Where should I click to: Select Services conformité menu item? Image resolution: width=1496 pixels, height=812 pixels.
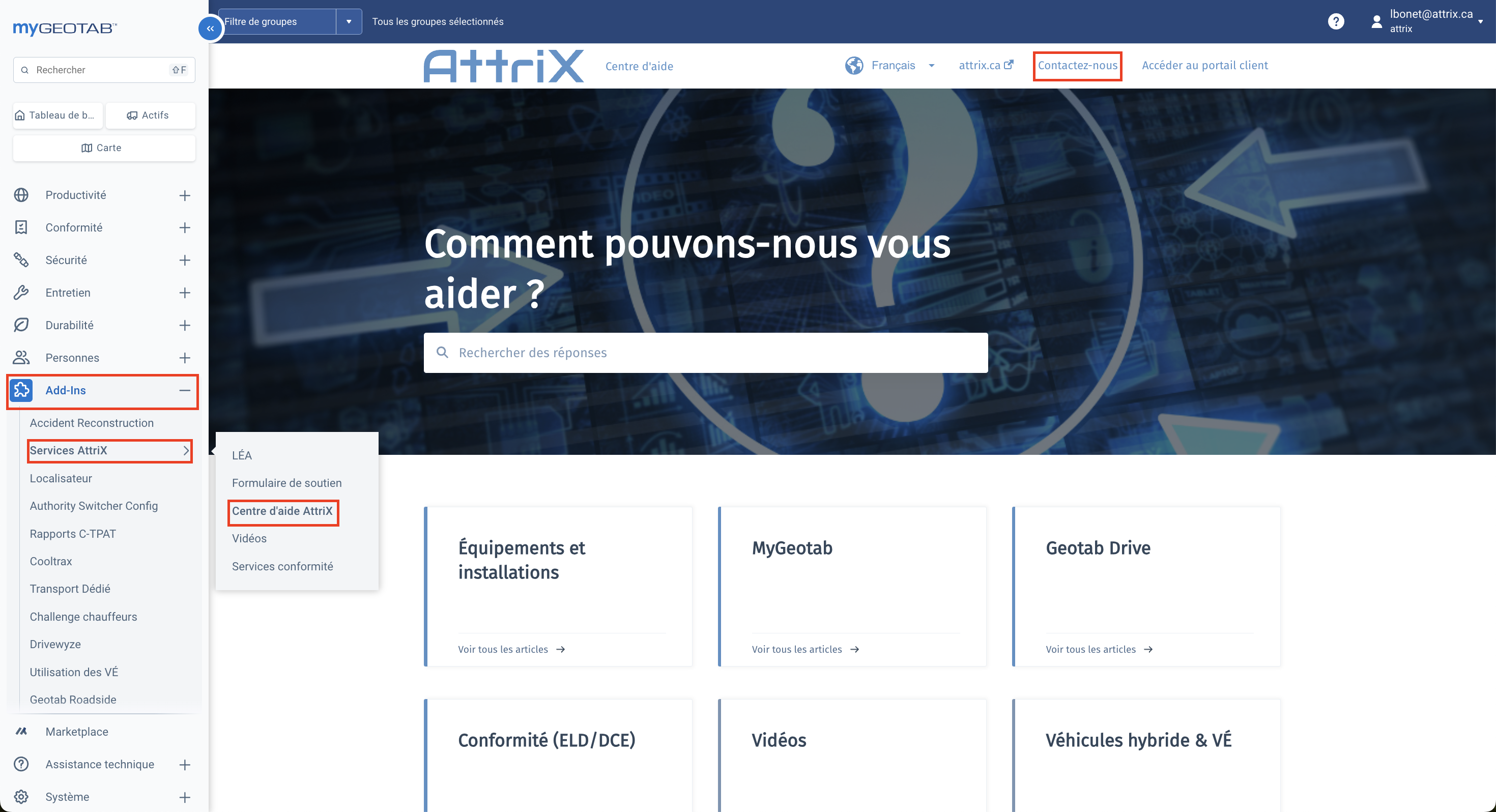click(282, 566)
